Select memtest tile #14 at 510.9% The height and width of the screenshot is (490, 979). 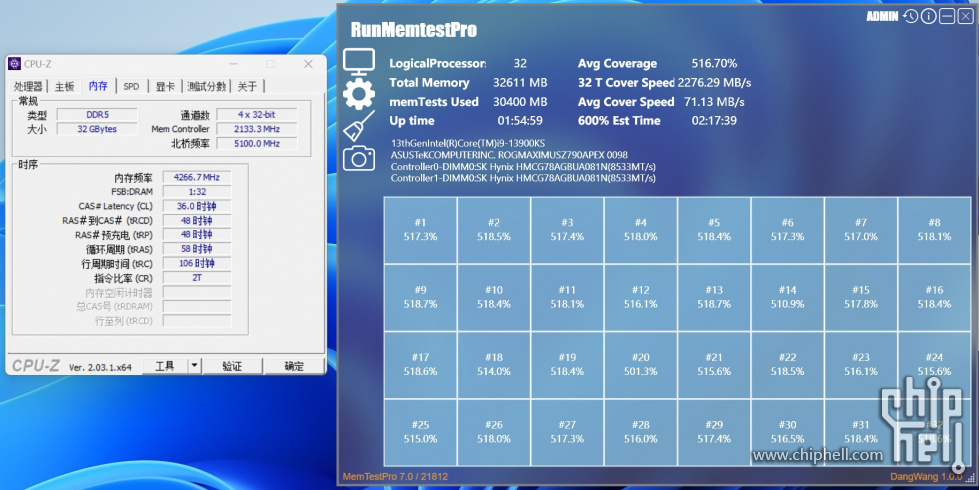(787, 297)
